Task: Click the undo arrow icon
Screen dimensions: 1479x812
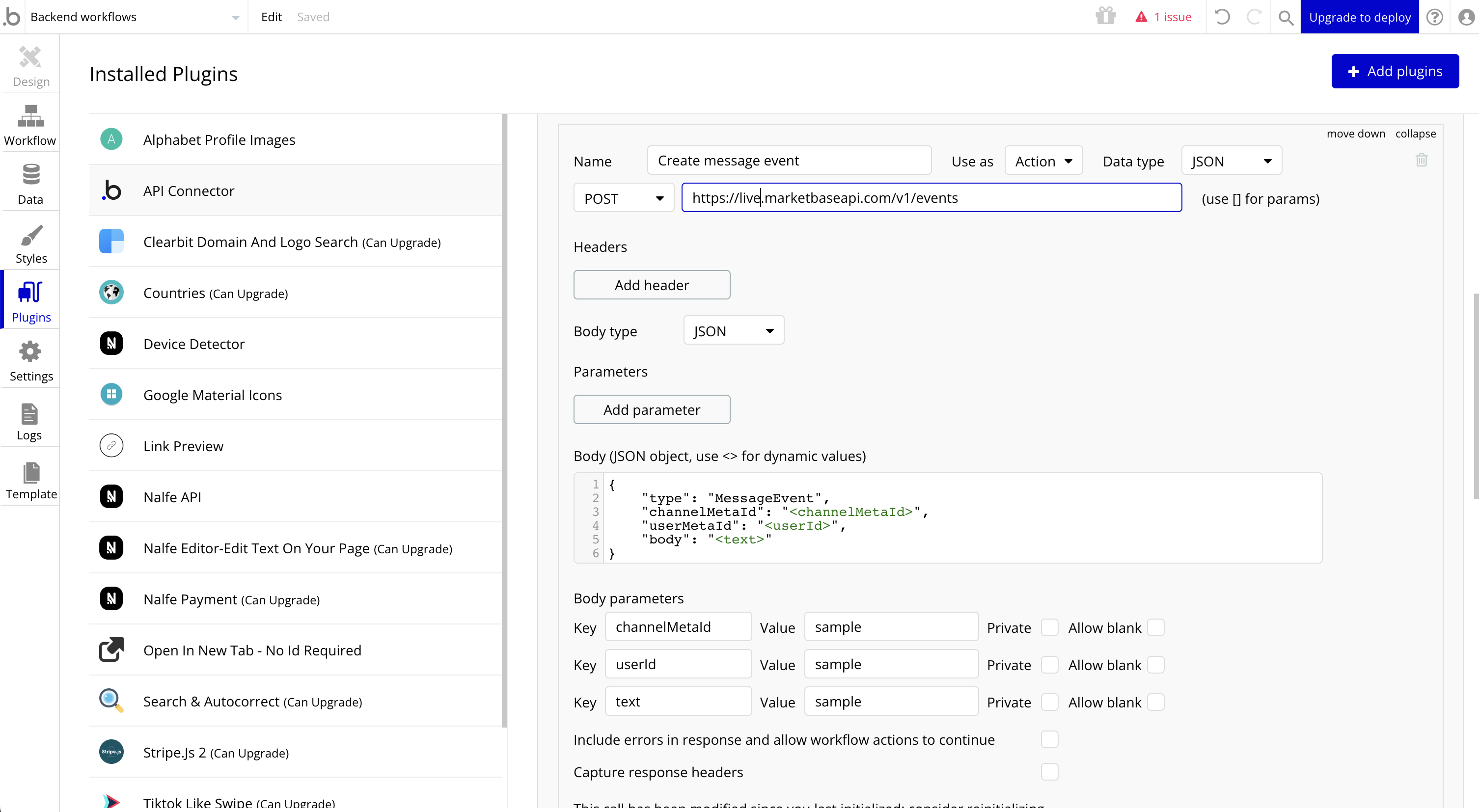Action: (x=1222, y=17)
